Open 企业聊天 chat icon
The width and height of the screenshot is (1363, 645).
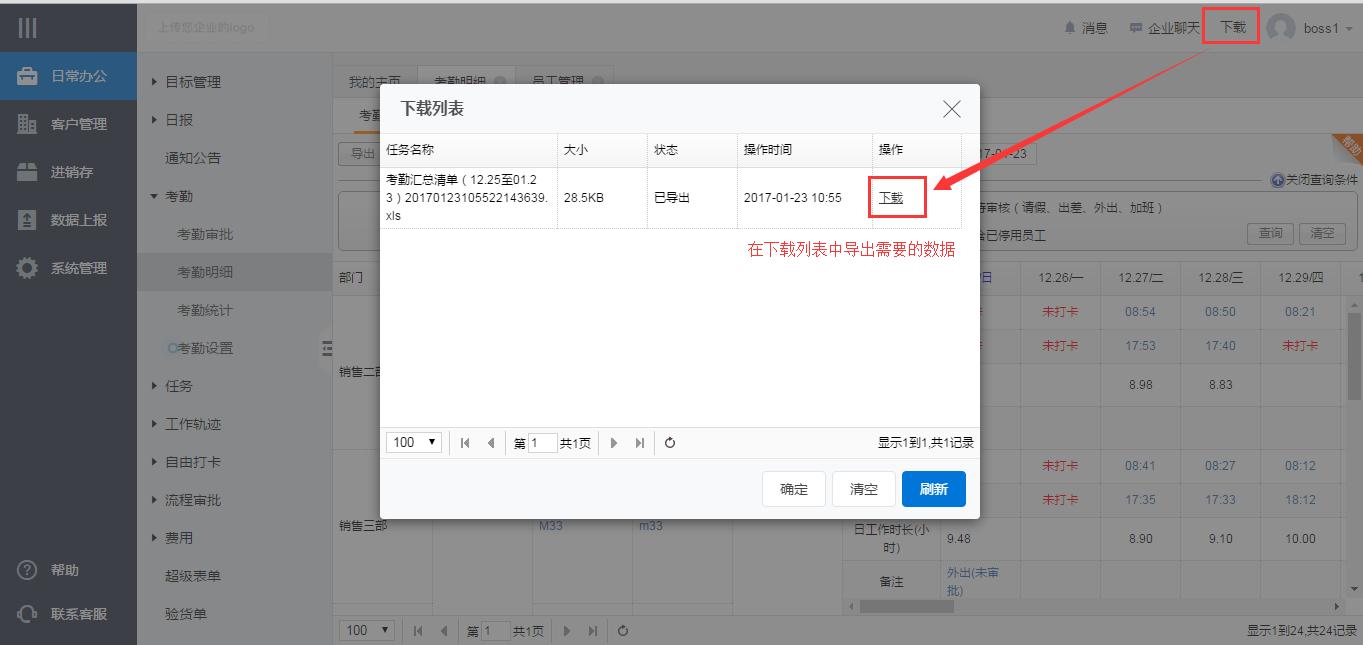(1135, 28)
